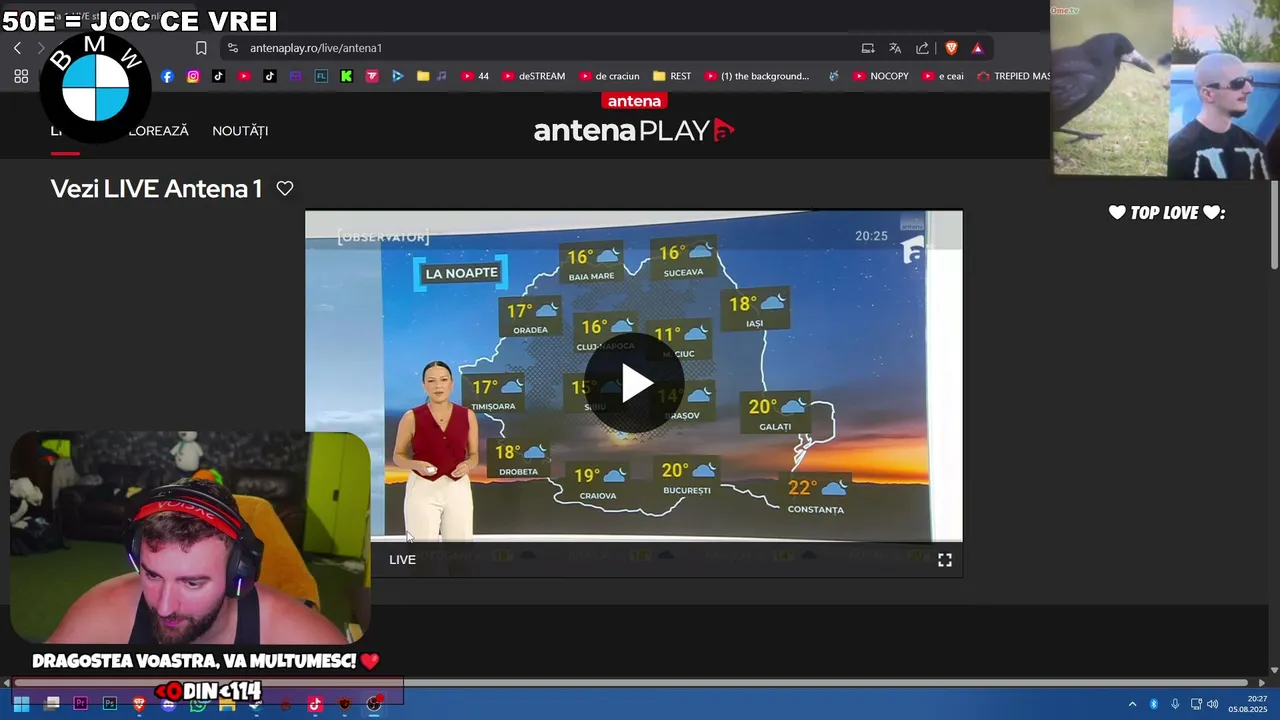This screenshot has width=1280, height=720.
Task: Favorite Antena 1 with the heart icon
Action: [x=285, y=188]
